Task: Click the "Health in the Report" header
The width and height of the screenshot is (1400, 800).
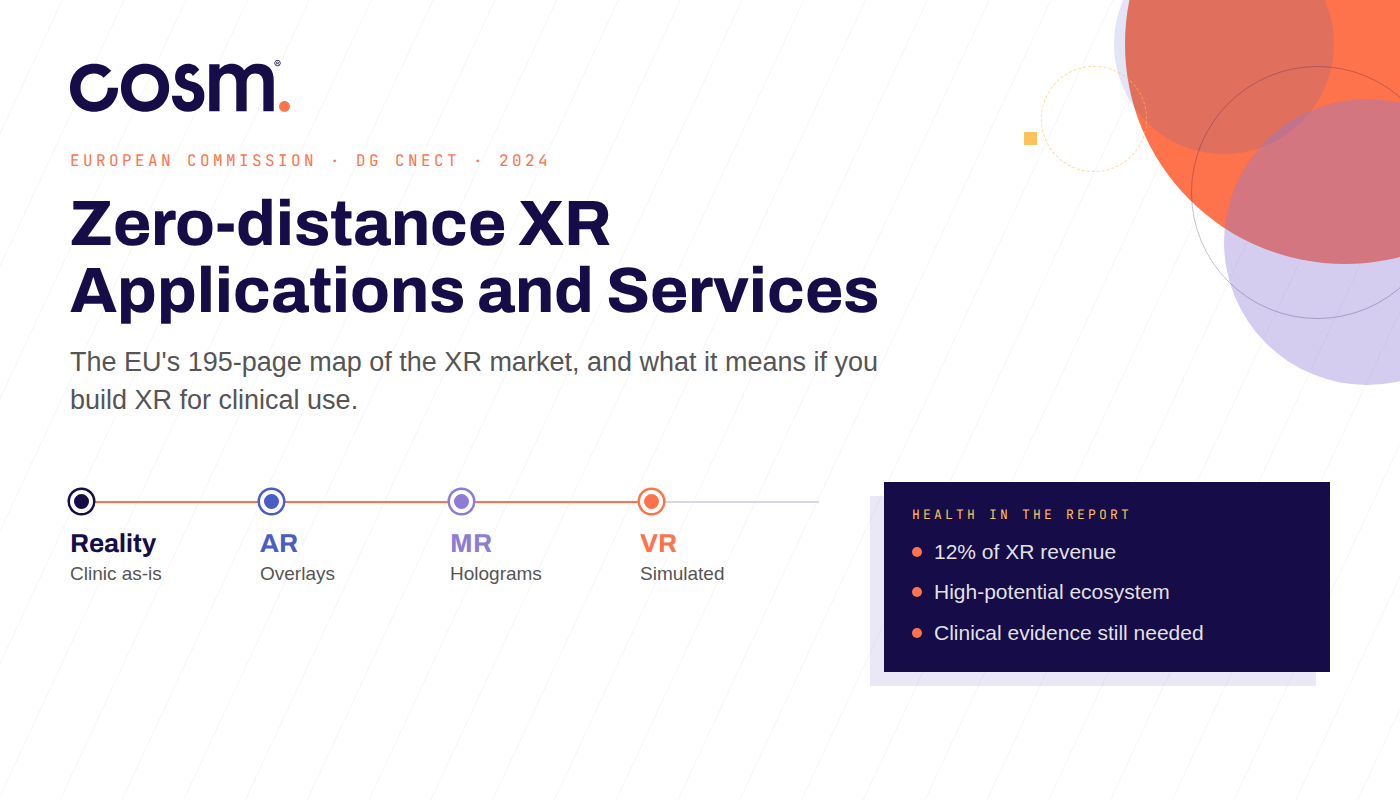Action: click(x=1021, y=515)
